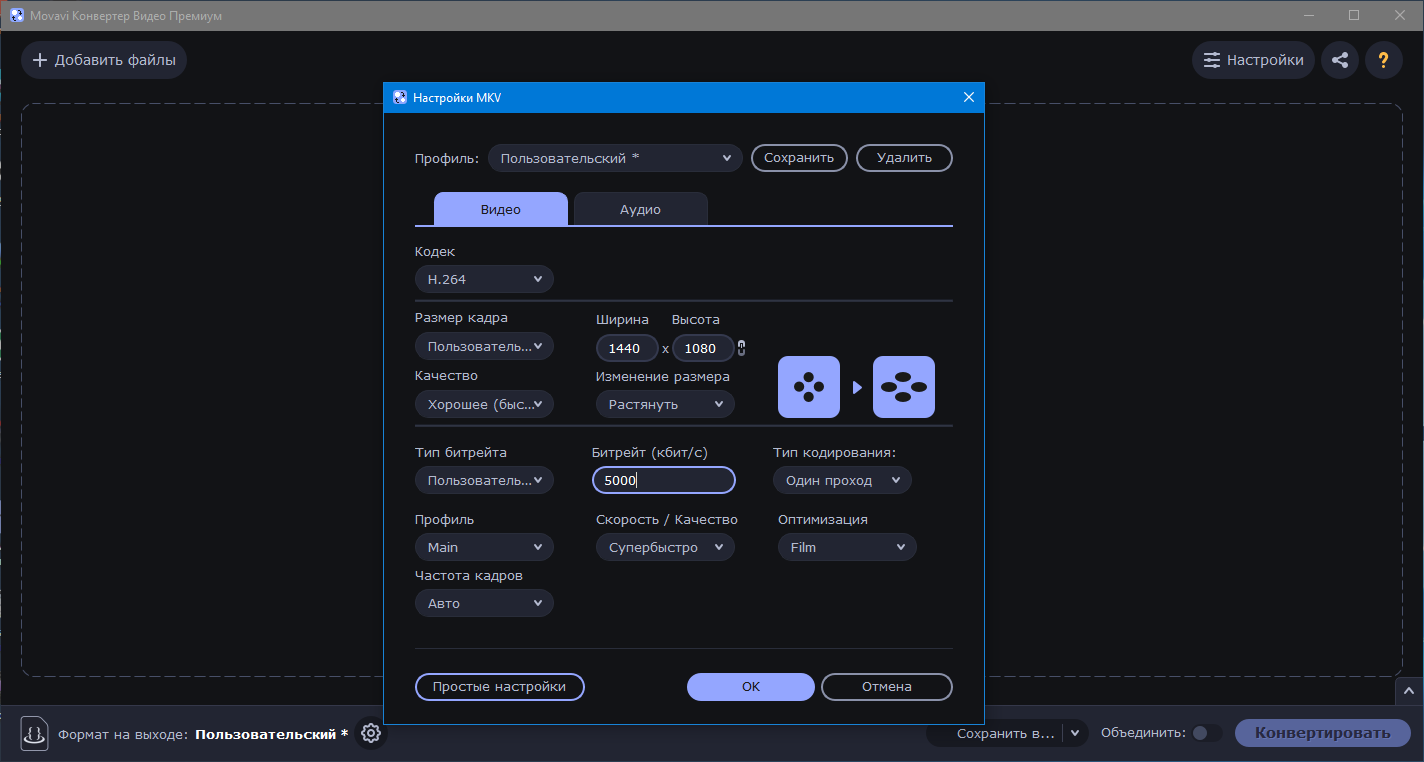Open the Изменение размера dropdown

click(x=665, y=404)
